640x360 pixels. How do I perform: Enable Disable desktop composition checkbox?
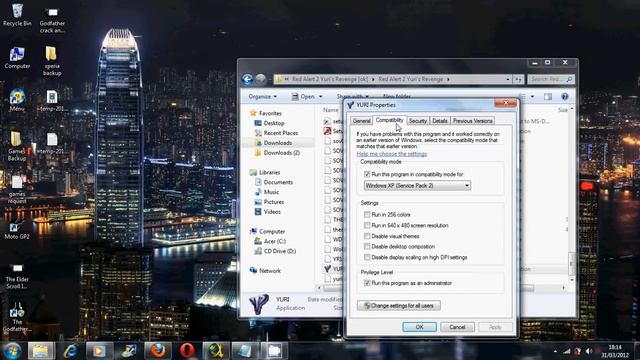tap(367, 247)
